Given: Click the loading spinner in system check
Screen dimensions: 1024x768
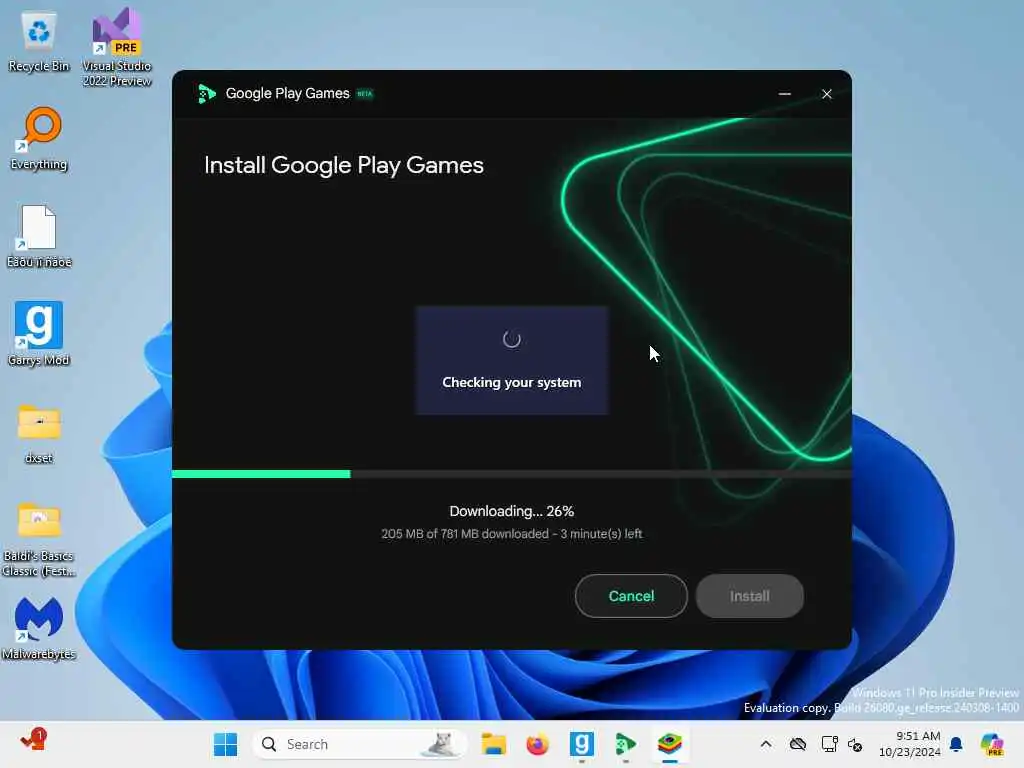Looking at the screenshot, I should (x=511, y=339).
